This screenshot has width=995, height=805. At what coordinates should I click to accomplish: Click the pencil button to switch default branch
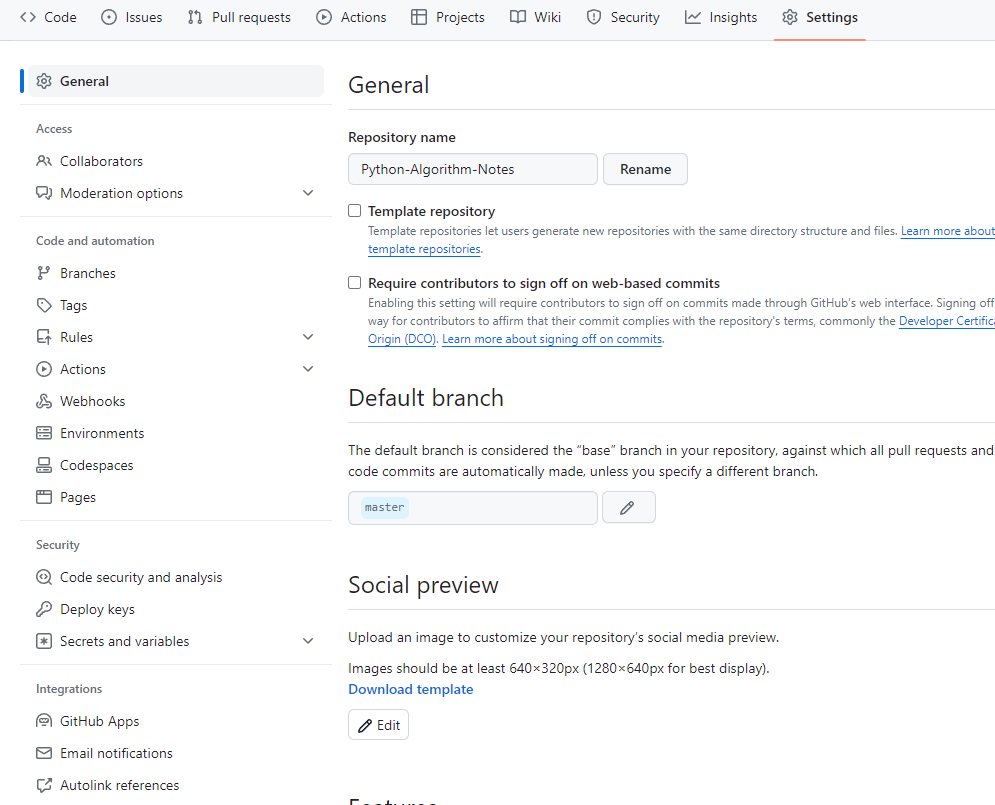(629, 507)
